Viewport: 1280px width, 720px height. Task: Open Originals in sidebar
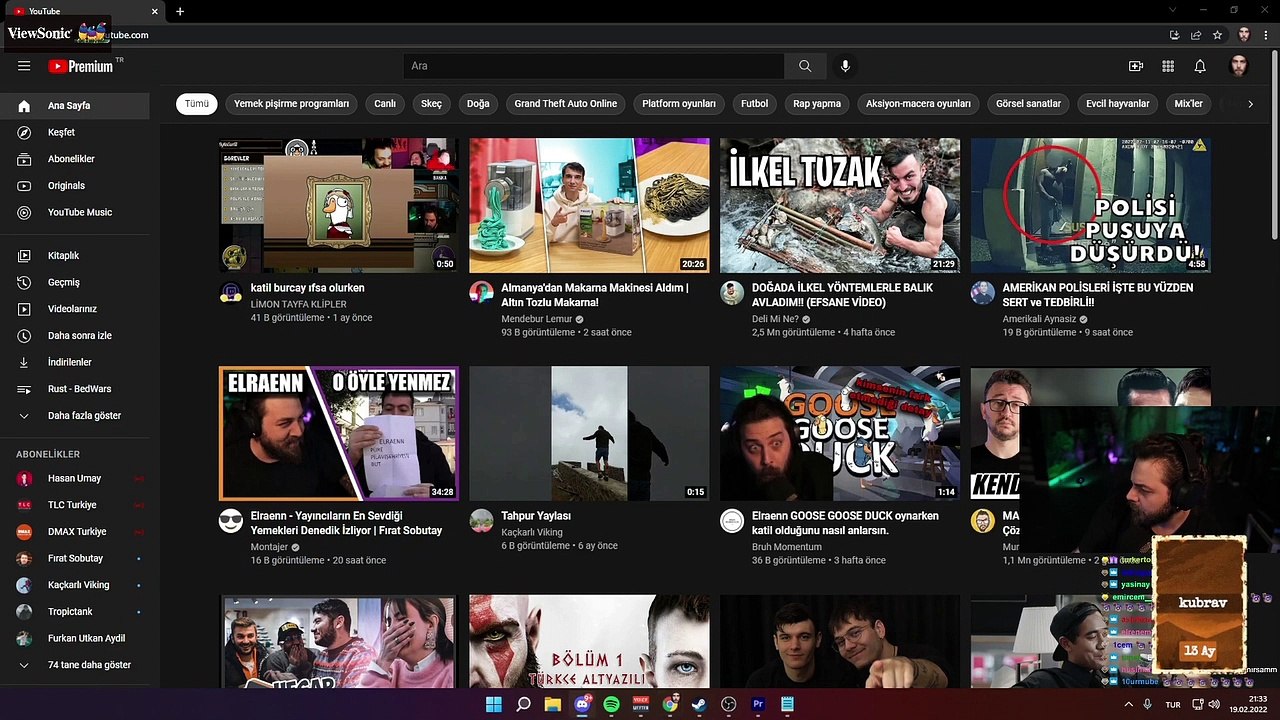pos(75,185)
